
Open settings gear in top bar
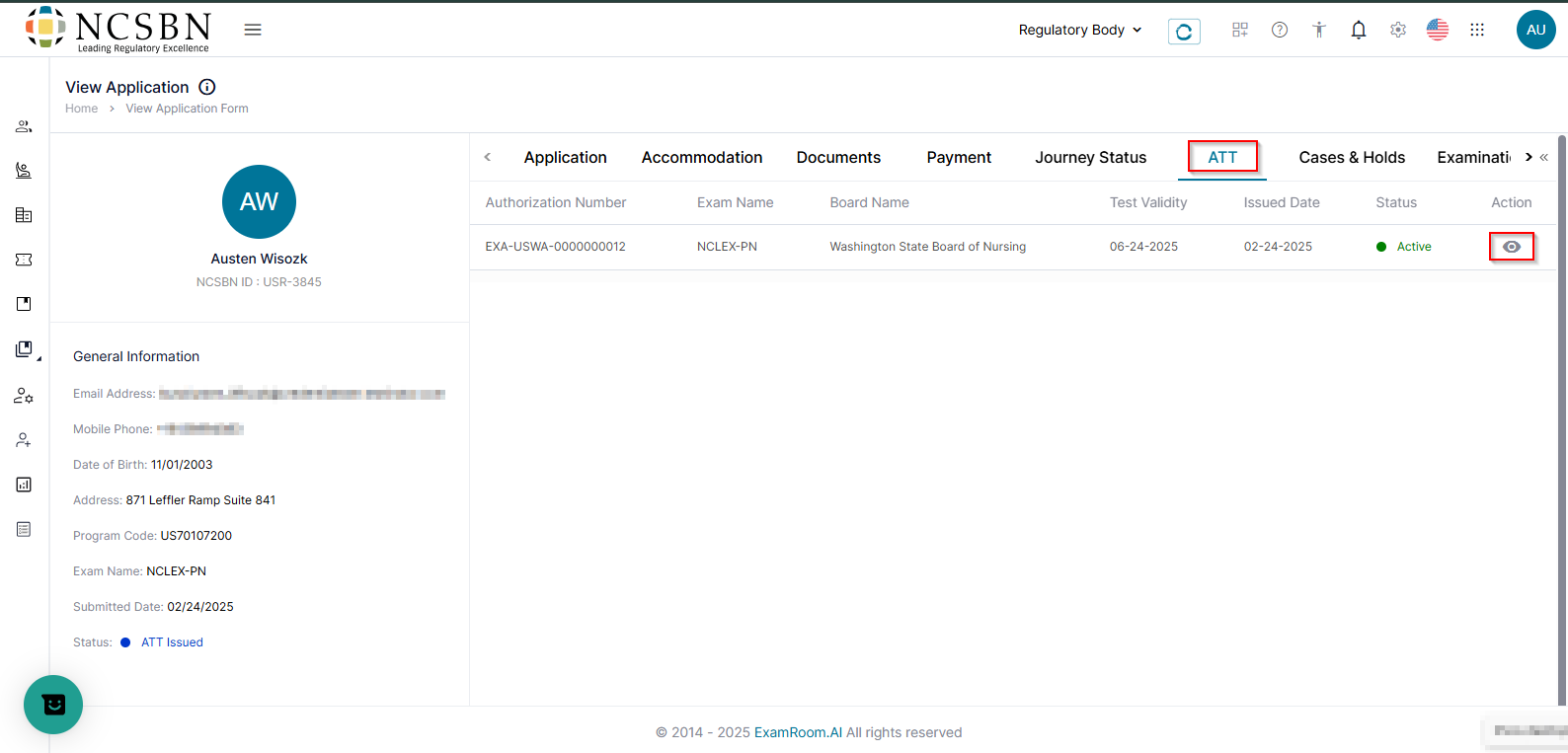tap(1398, 31)
